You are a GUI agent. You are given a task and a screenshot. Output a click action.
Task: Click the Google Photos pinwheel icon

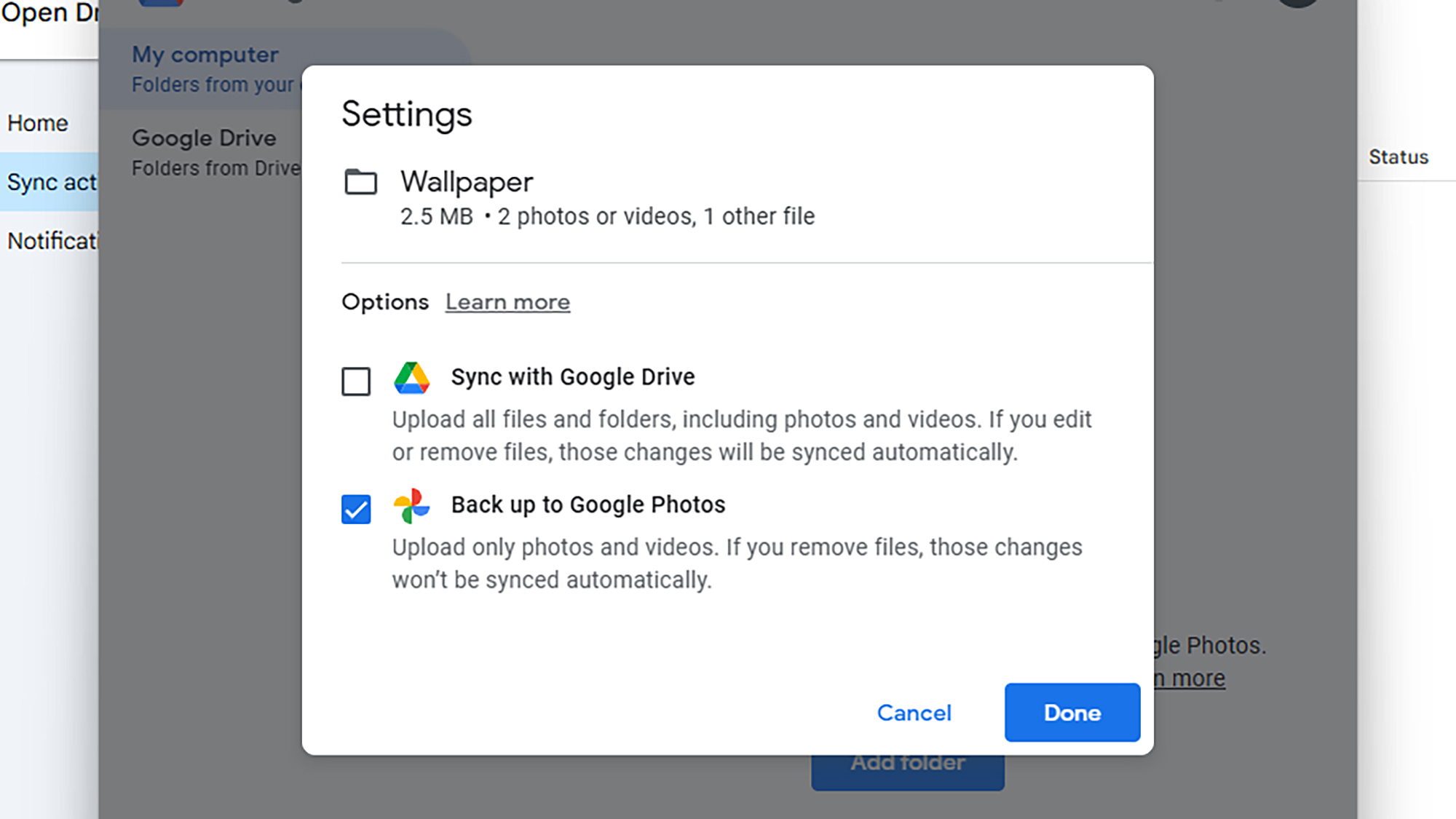pos(411,506)
